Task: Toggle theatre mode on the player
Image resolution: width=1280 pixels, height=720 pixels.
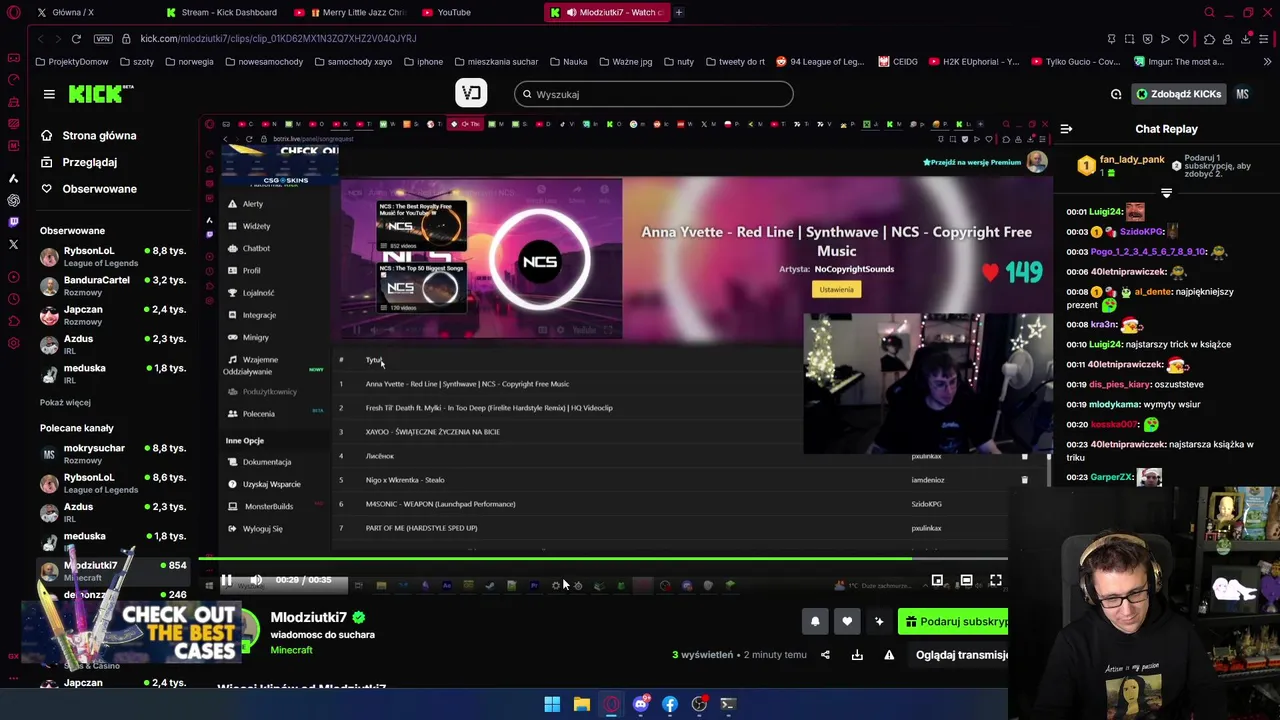Action: (x=966, y=580)
